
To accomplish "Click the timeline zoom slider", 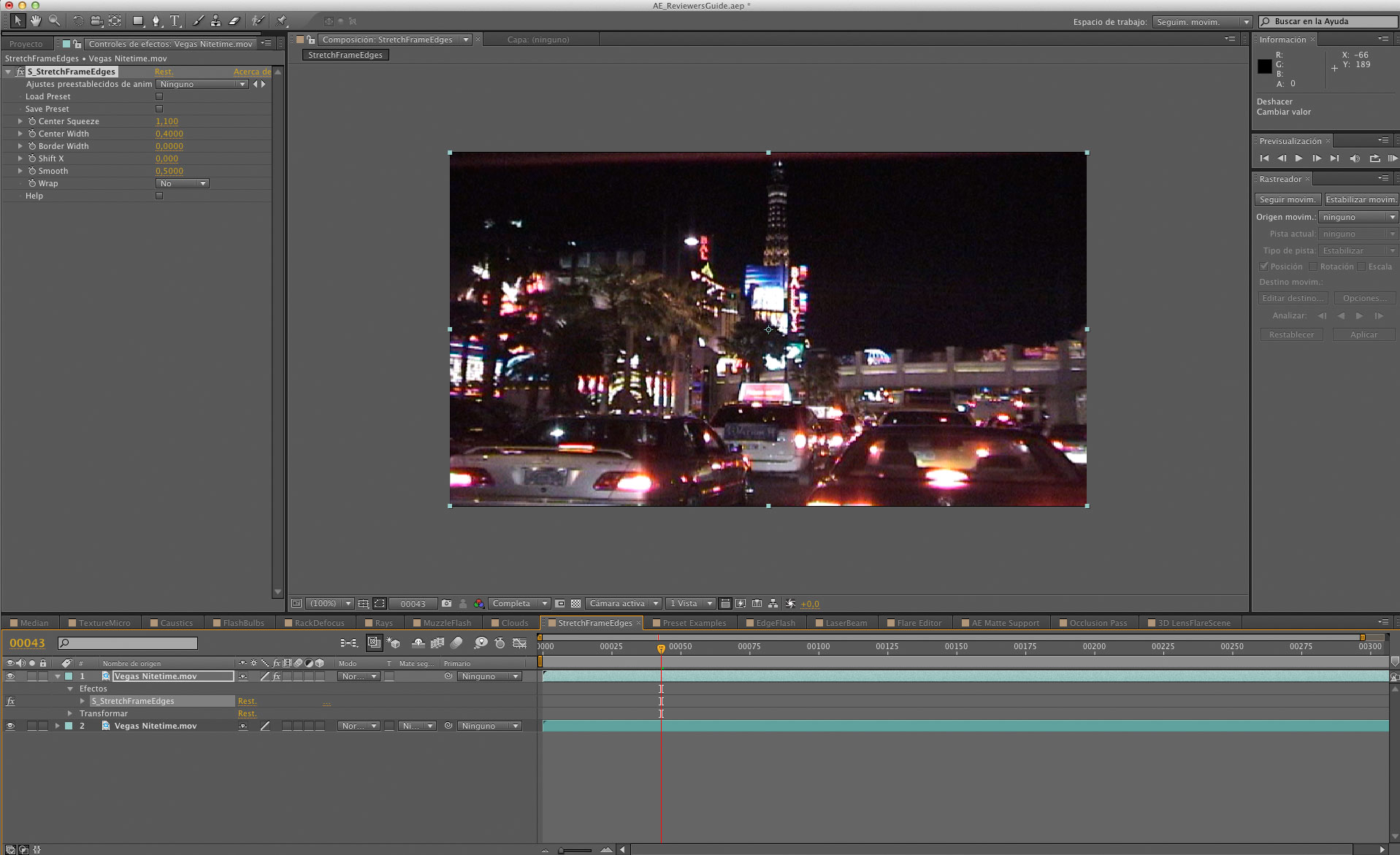I will (x=575, y=850).
